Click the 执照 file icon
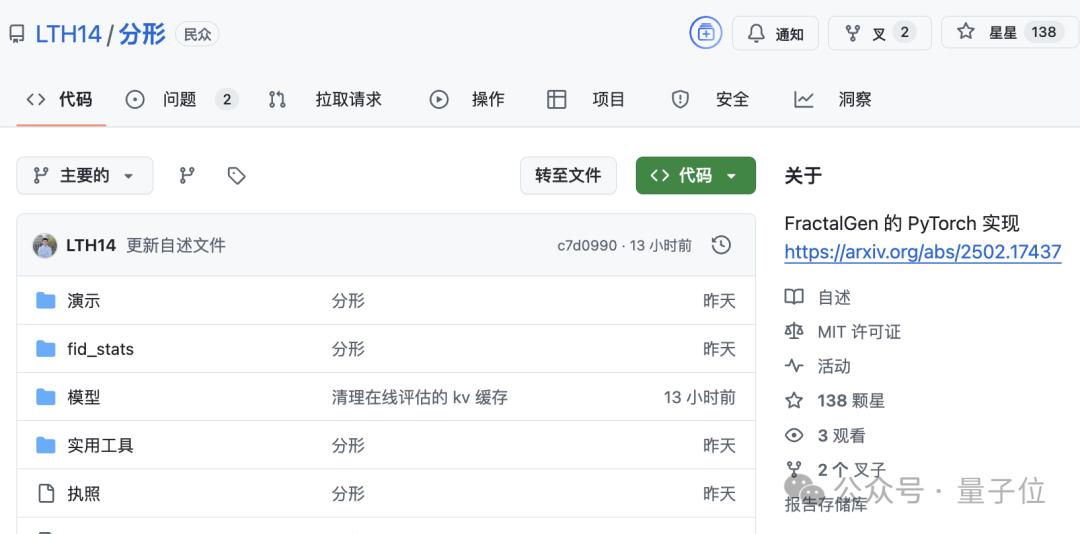 [45, 493]
